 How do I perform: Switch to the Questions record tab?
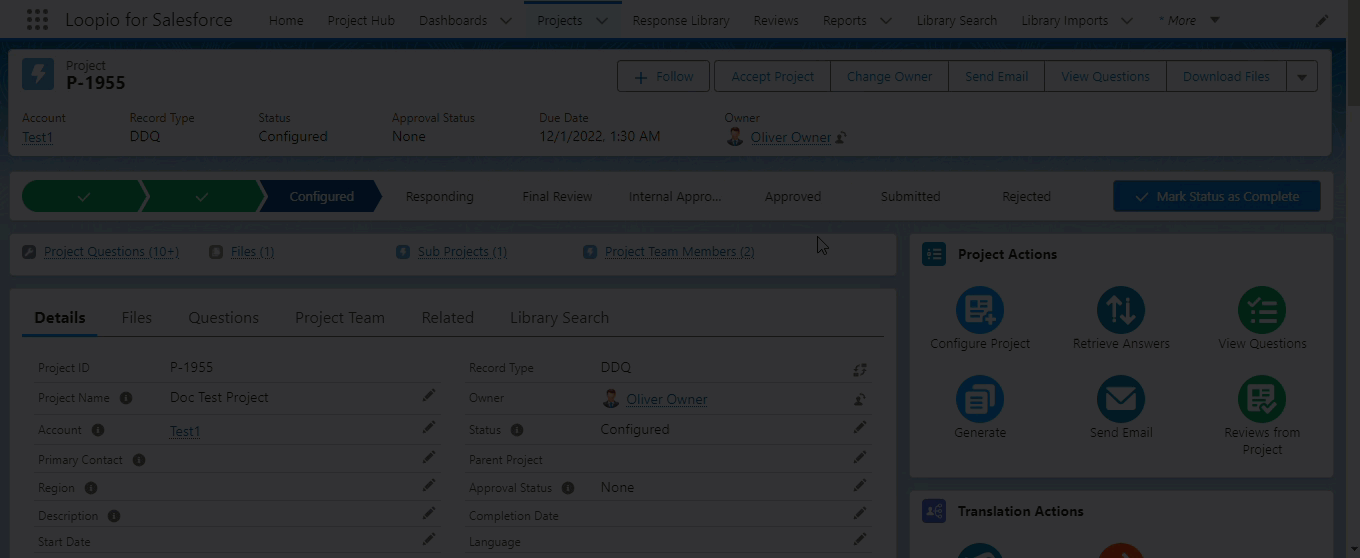[224, 317]
